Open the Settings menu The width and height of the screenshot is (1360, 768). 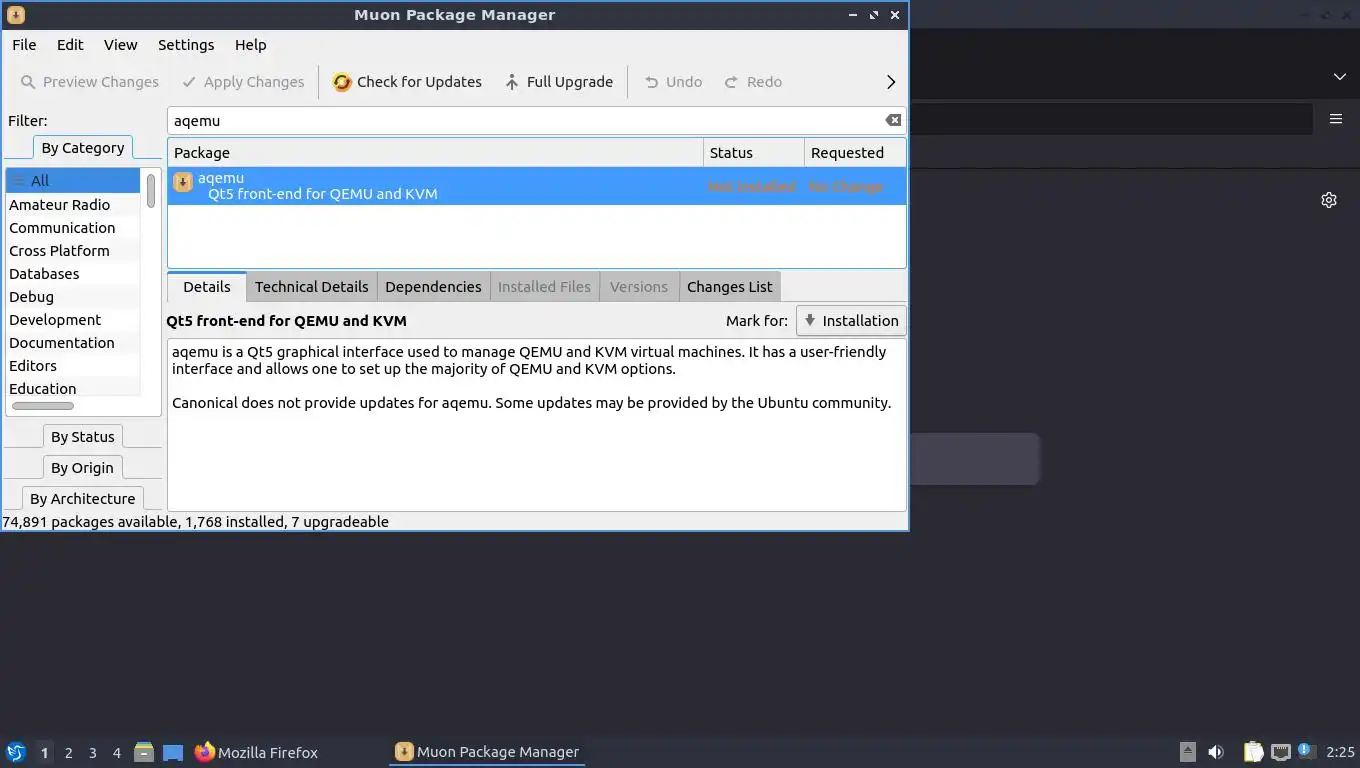coord(186,45)
